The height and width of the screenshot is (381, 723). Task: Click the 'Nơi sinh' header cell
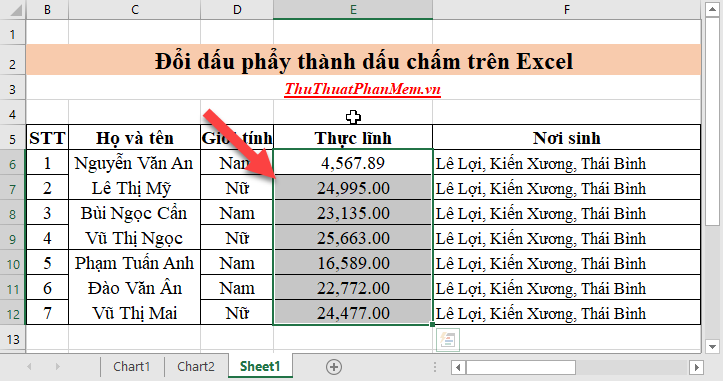(567, 137)
